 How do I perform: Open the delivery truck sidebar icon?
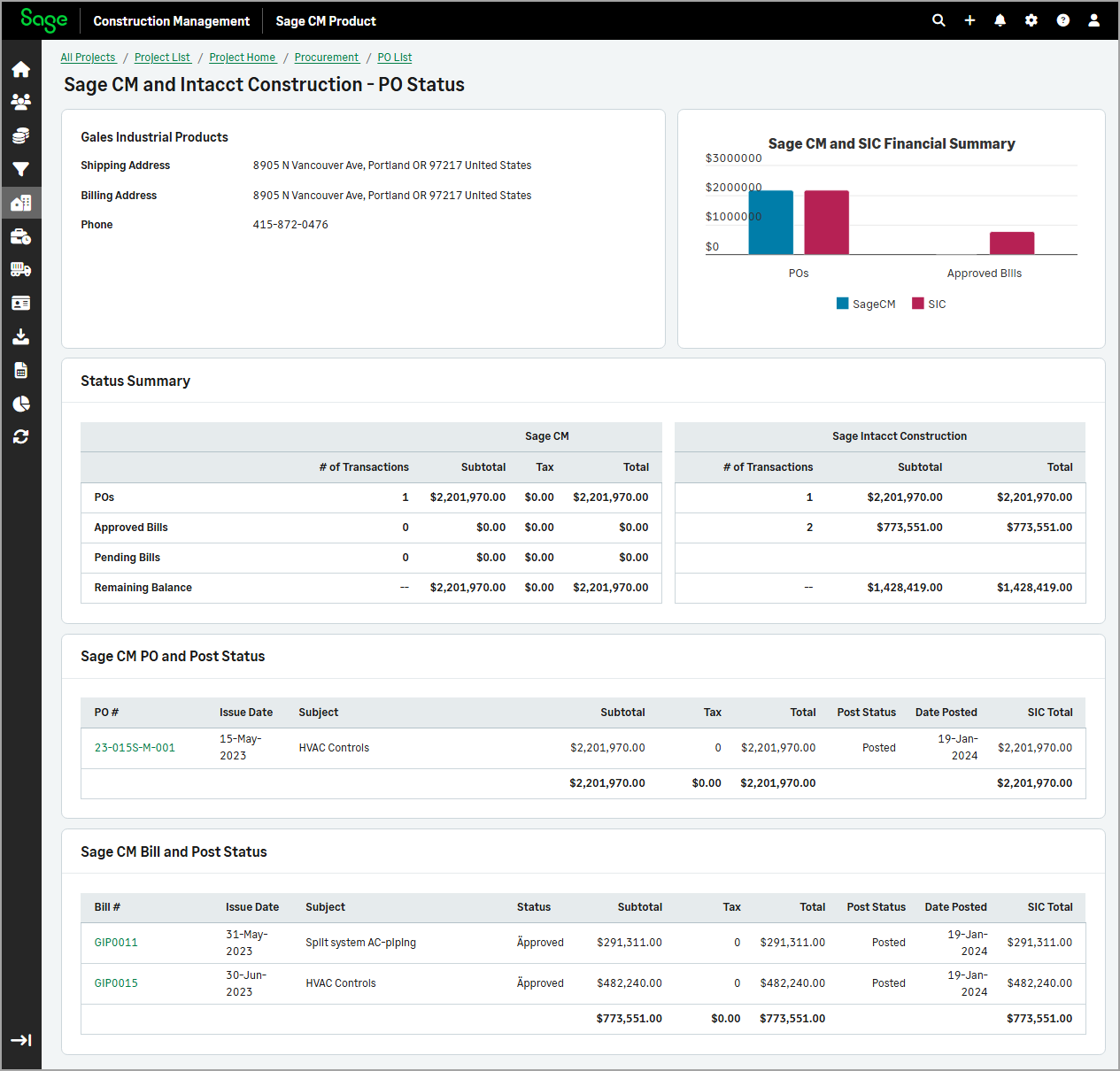coord(21,269)
